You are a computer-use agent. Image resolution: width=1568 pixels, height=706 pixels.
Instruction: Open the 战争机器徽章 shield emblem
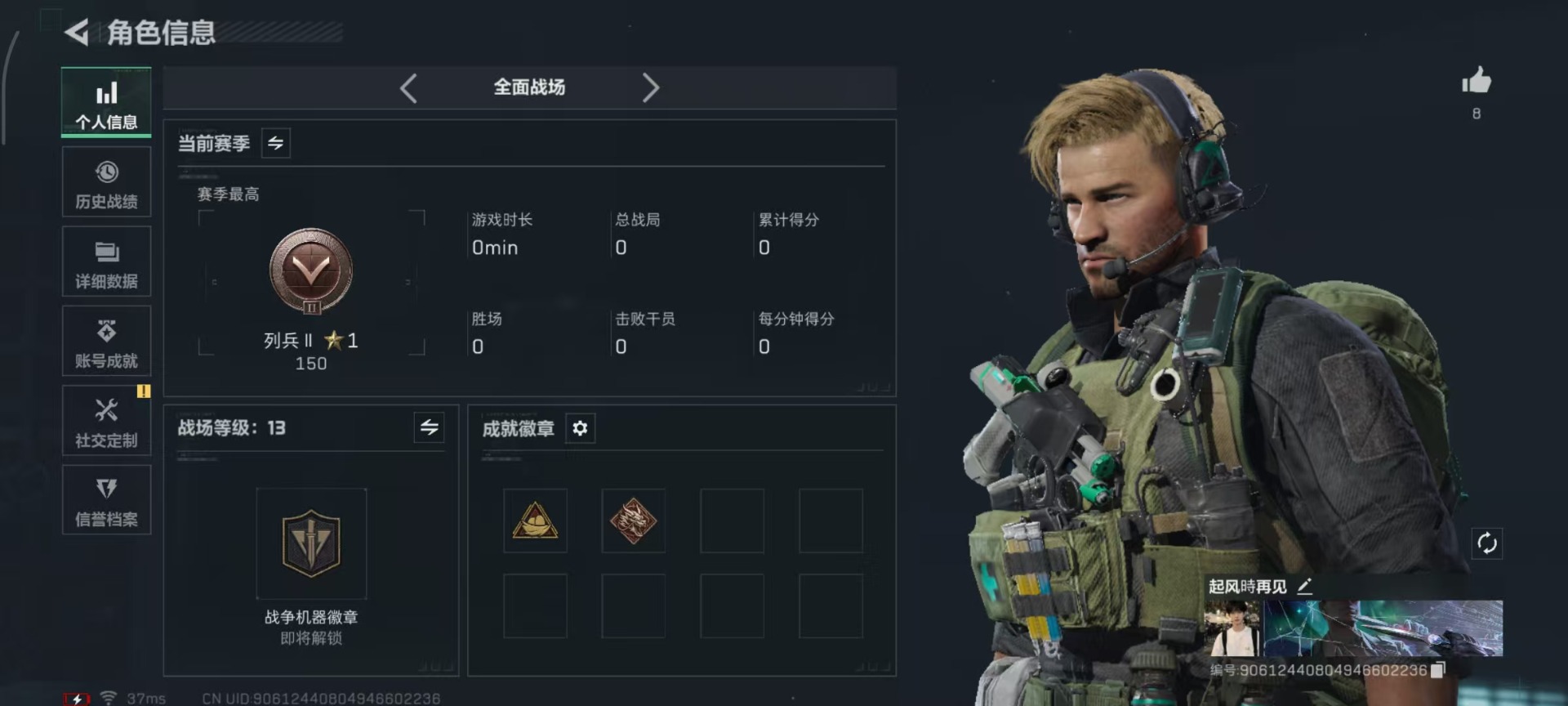tap(311, 543)
